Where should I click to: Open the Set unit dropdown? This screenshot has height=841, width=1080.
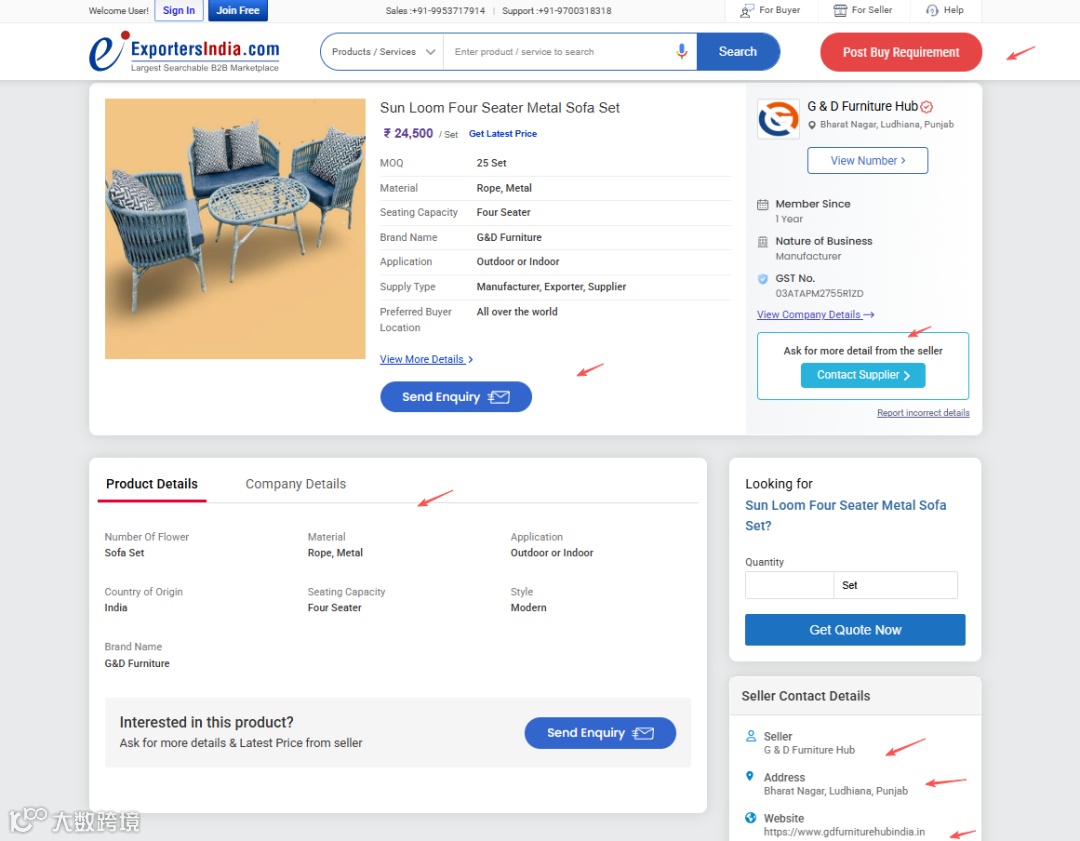pos(895,585)
